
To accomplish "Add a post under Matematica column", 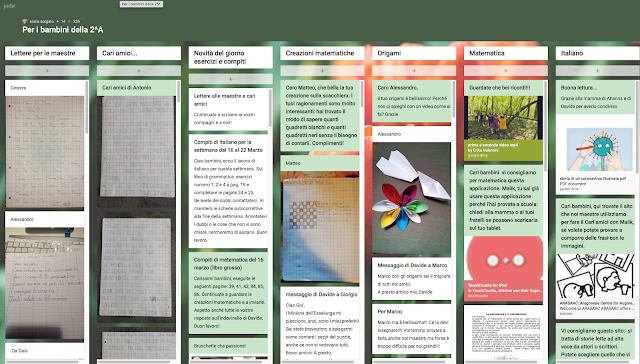I will click(506, 71).
